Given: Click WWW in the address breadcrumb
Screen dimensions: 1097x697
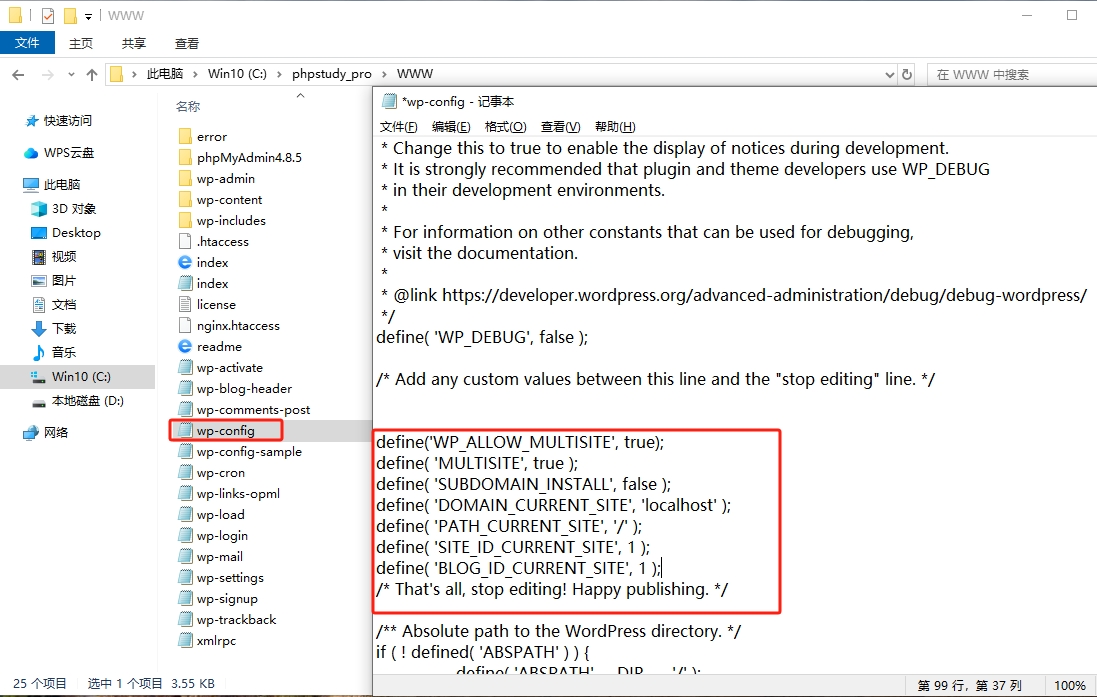Looking at the screenshot, I should (x=415, y=73).
